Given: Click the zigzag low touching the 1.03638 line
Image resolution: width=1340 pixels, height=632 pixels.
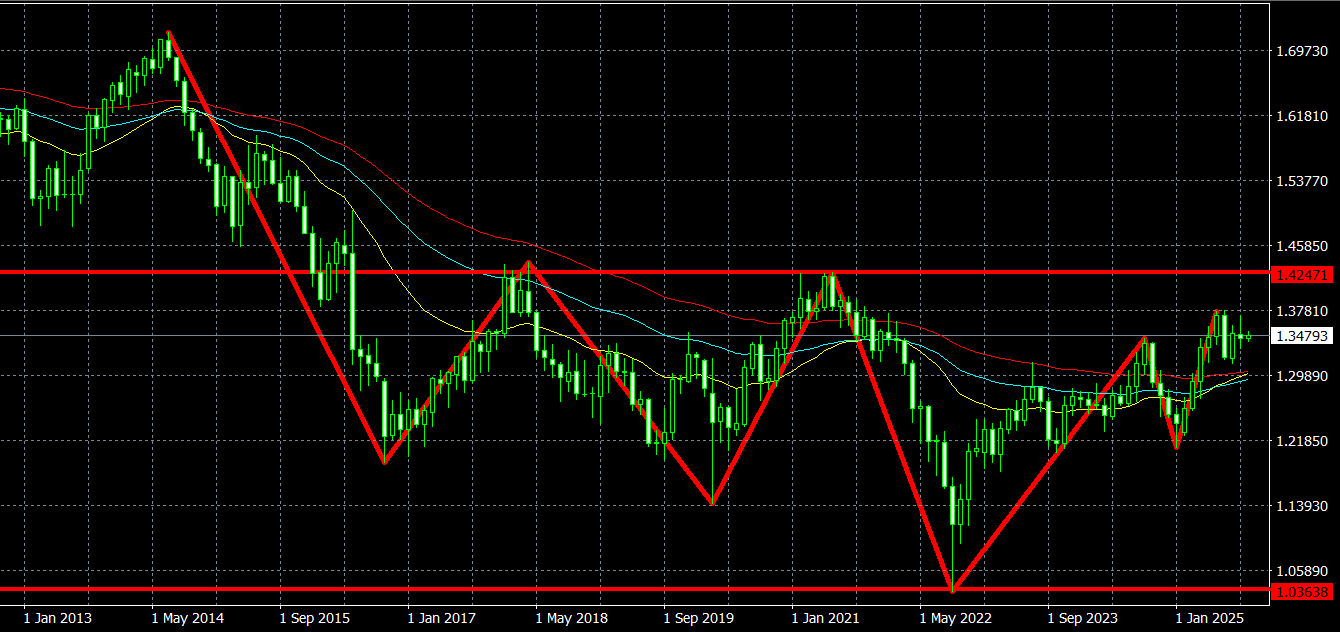Looking at the screenshot, I should pyautogui.click(x=953, y=589).
